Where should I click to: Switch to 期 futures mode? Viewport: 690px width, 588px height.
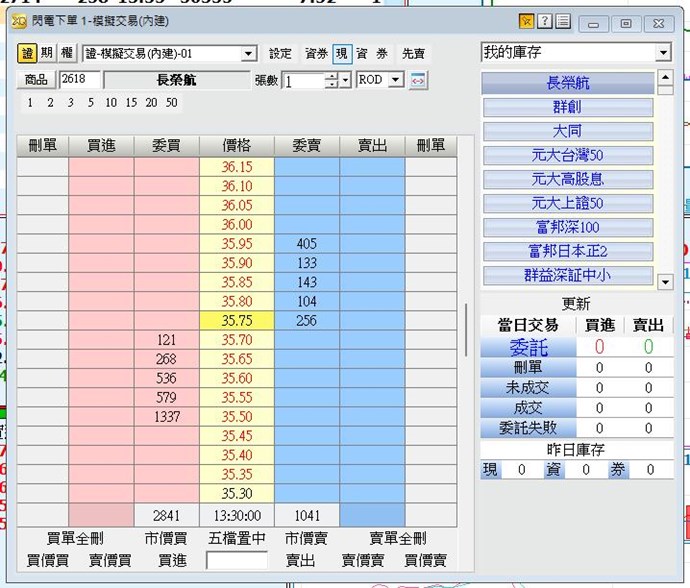point(47,54)
